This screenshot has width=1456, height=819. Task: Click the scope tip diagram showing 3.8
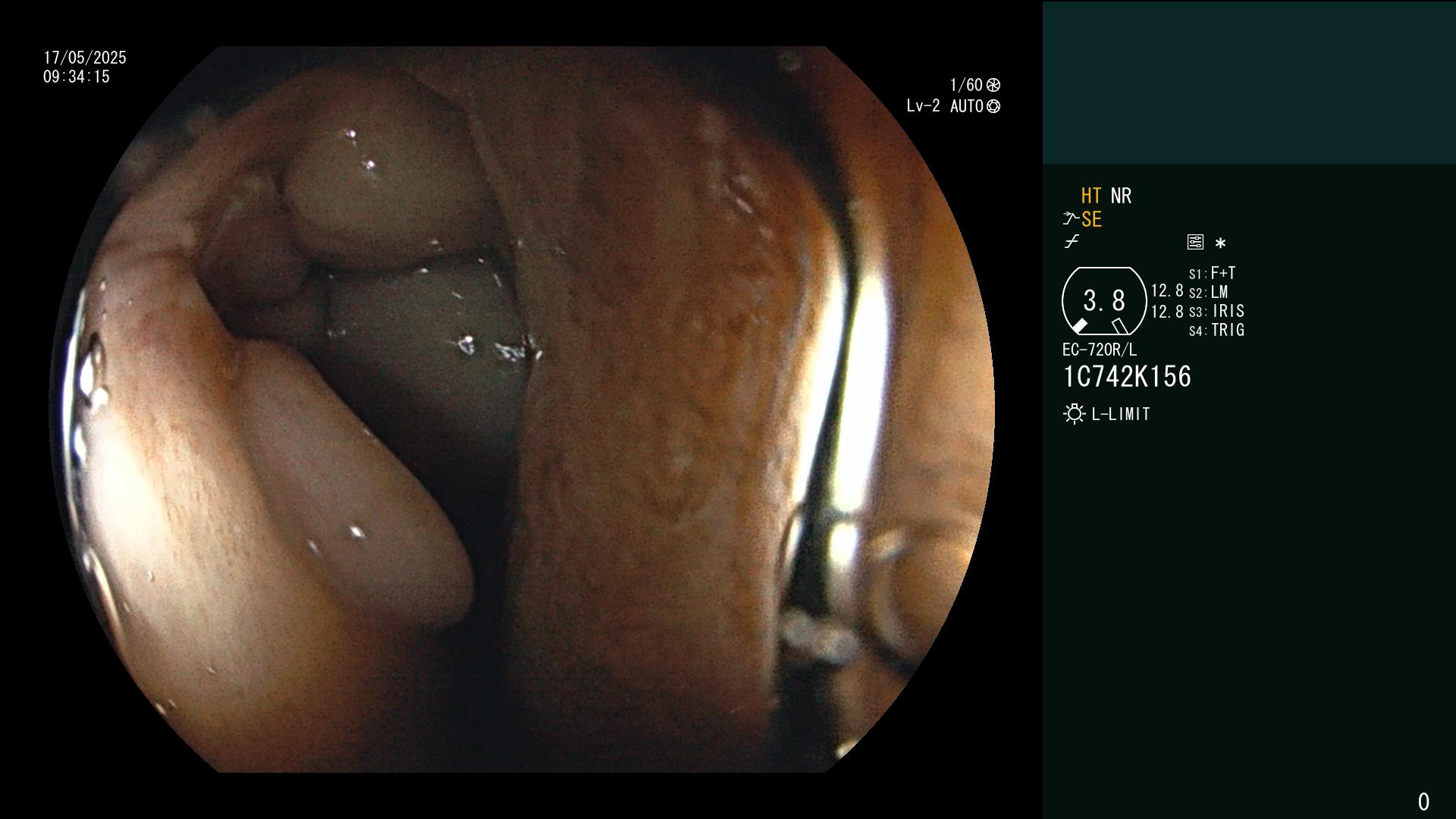click(x=1104, y=301)
